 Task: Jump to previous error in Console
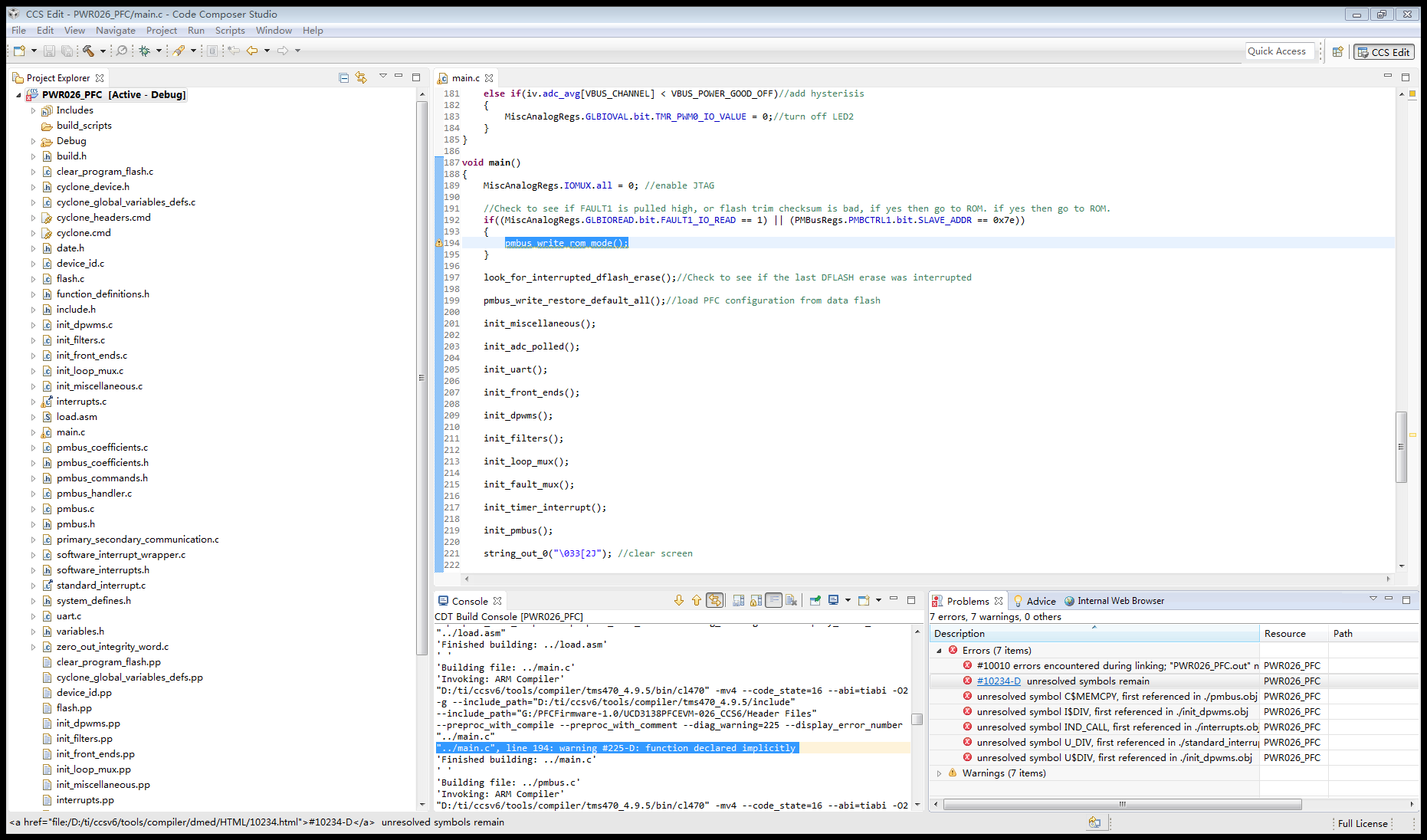696,601
